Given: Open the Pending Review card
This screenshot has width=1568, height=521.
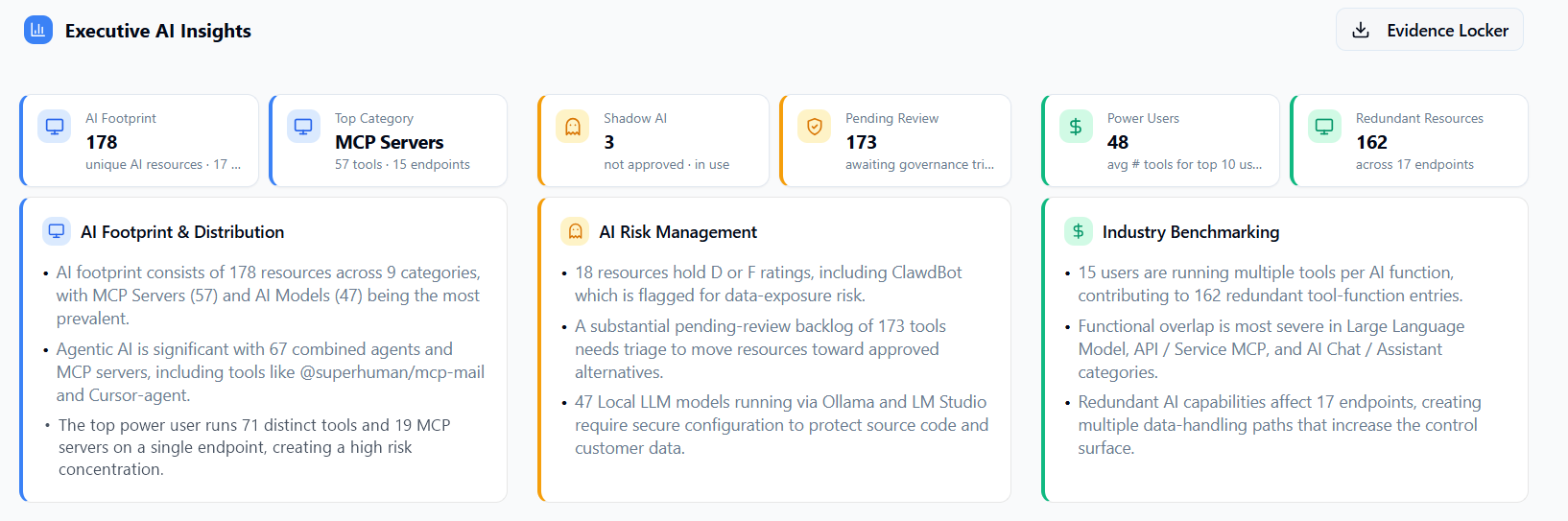Looking at the screenshot, I should (895, 140).
